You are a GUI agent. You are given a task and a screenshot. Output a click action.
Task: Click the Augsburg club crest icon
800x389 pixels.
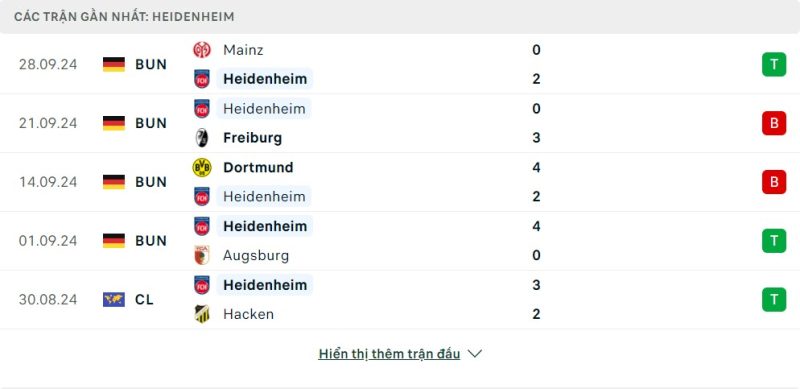tap(202, 255)
